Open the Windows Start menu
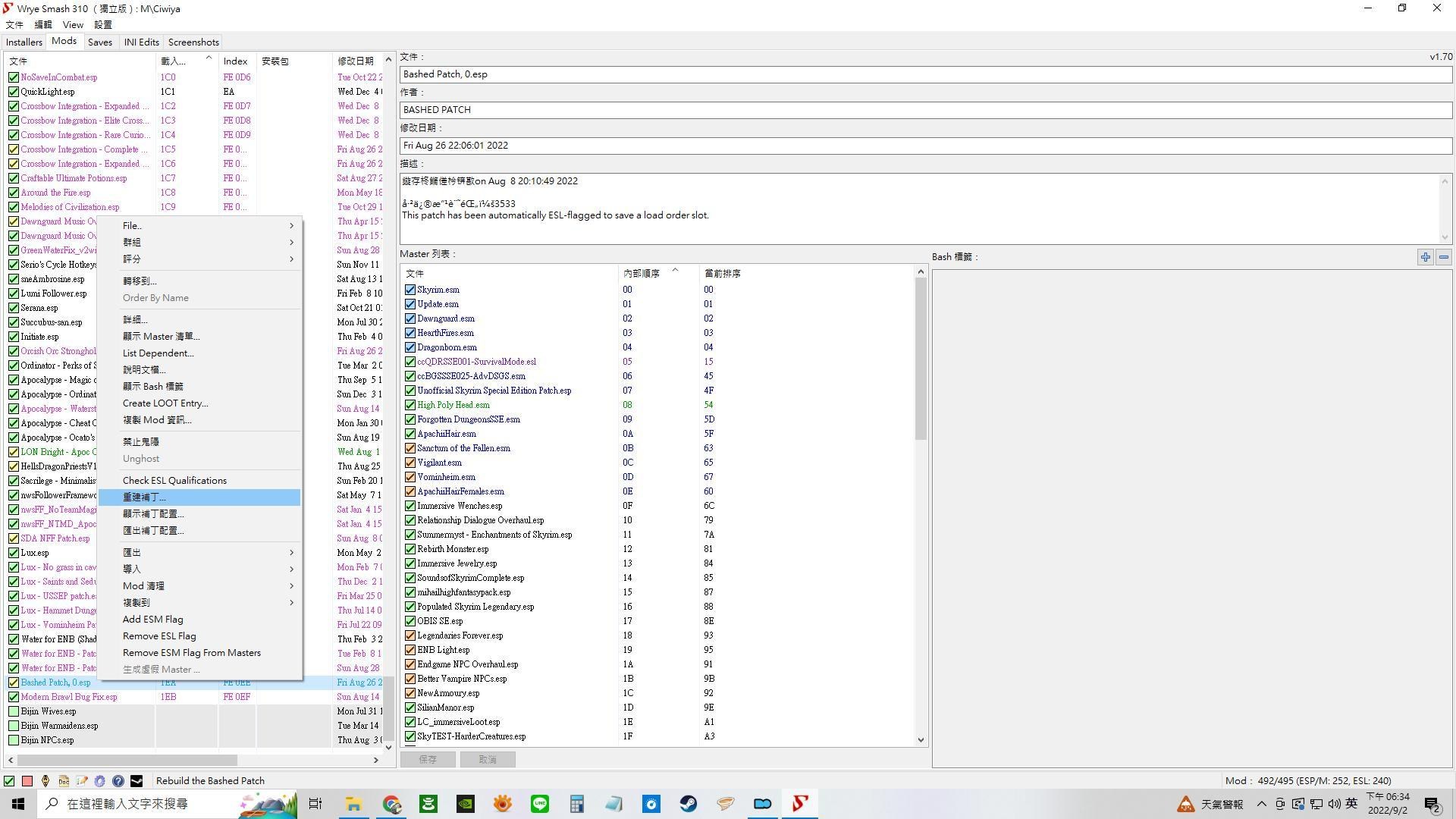 pyautogui.click(x=18, y=804)
